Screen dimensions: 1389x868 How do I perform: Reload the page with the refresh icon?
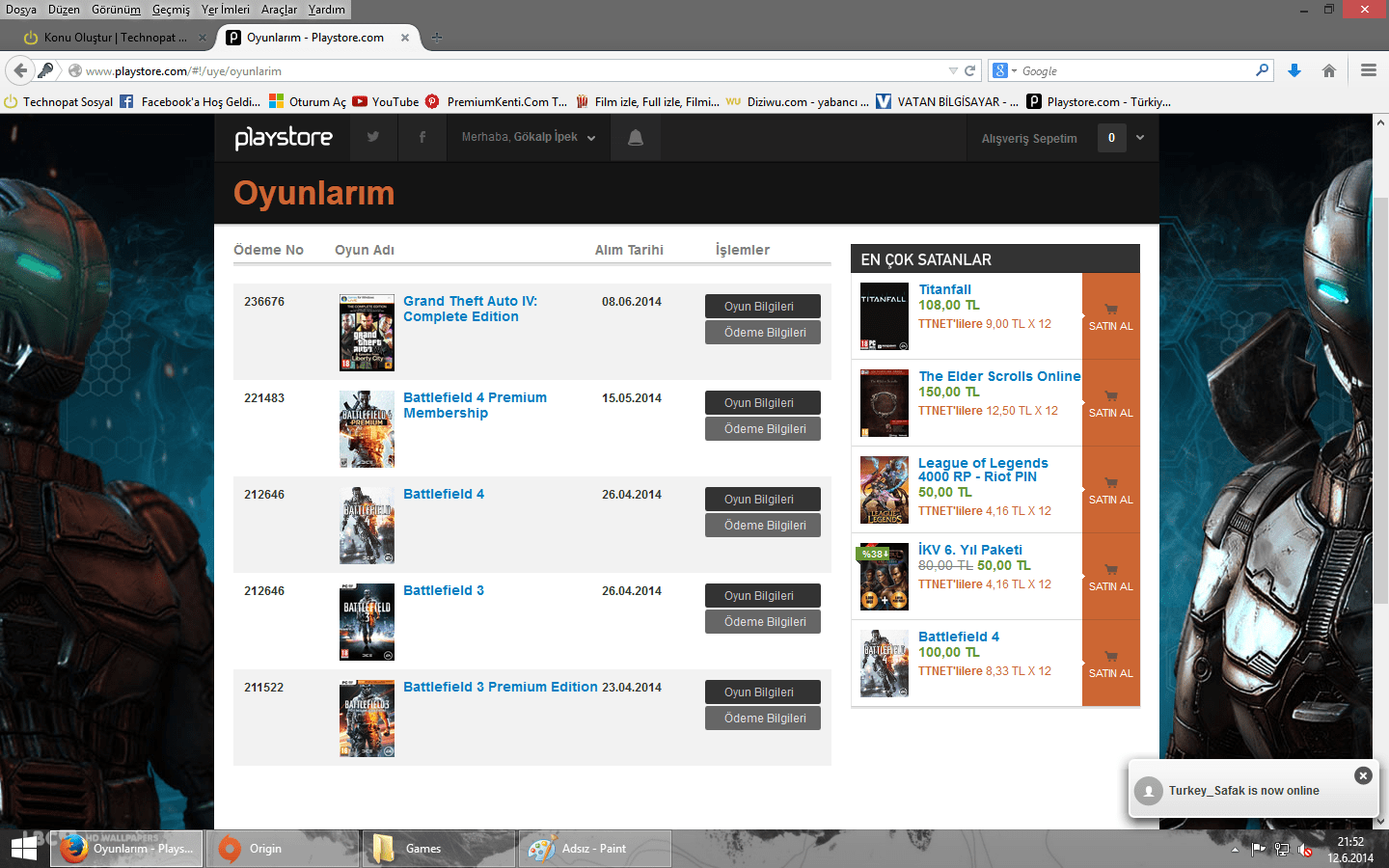(969, 70)
